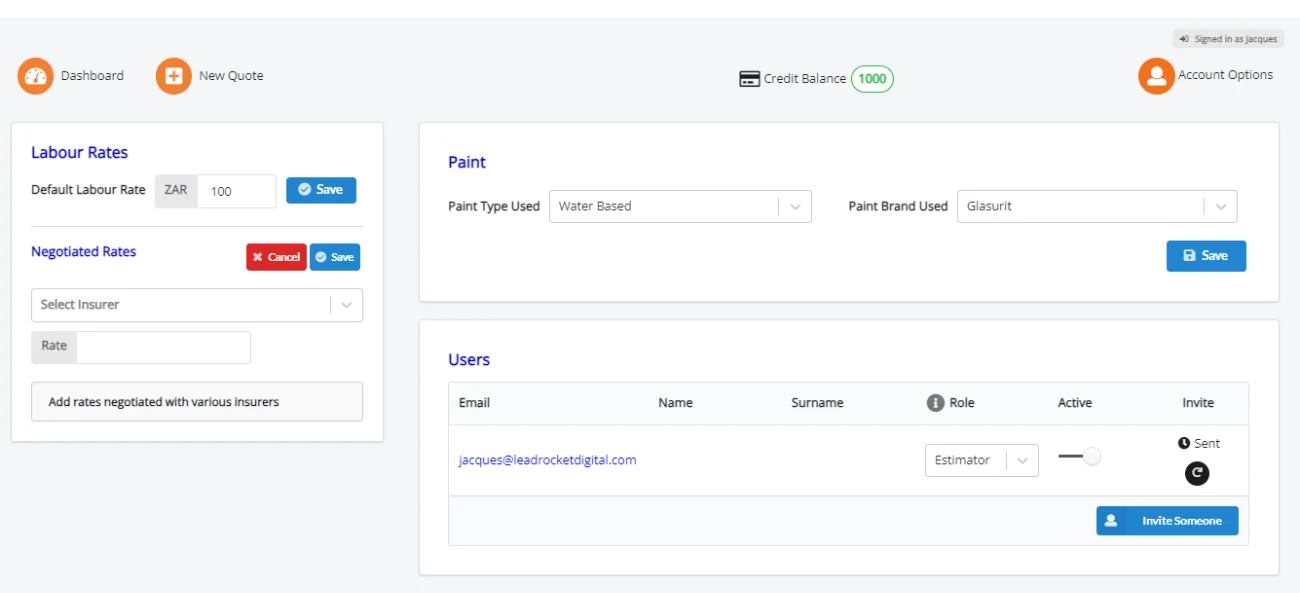This screenshot has width=1300, height=593.
Task: Click the Role info icon
Action: pyautogui.click(x=935, y=403)
